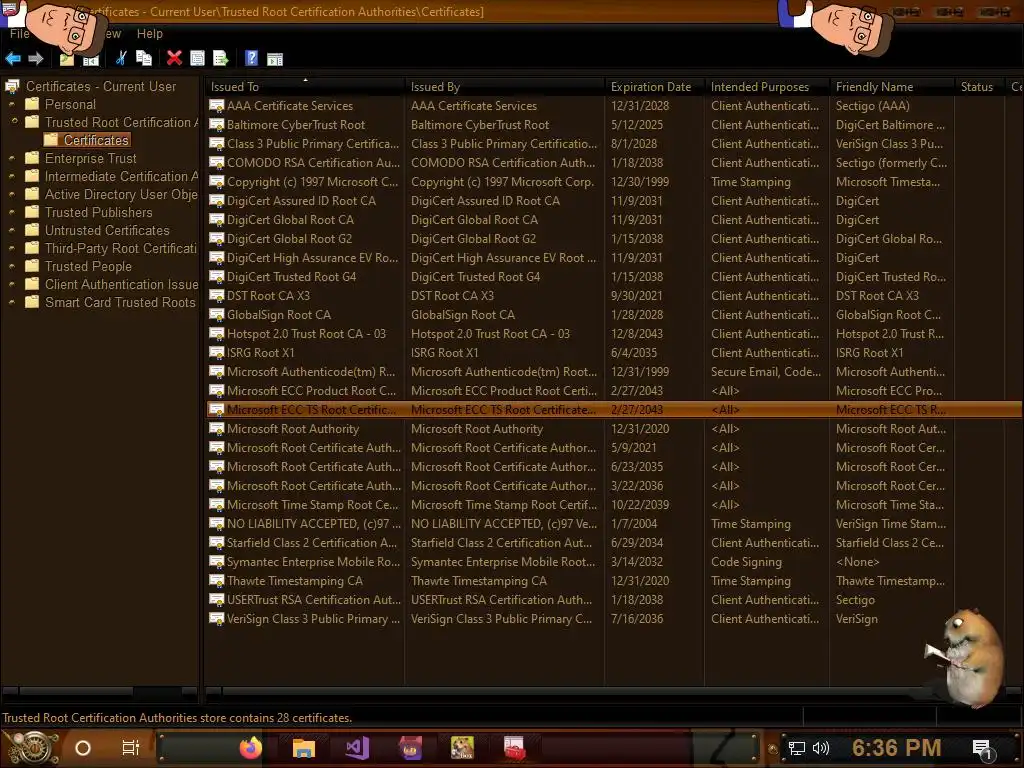Click the gray Forward arrow in the toolbar
This screenshot has width=1024, height=768.
pyautogui.click(x=36, y=59)
